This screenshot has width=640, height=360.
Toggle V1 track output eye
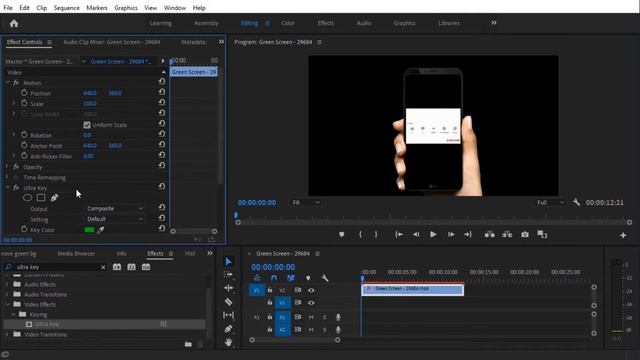[x=311, y=303]
